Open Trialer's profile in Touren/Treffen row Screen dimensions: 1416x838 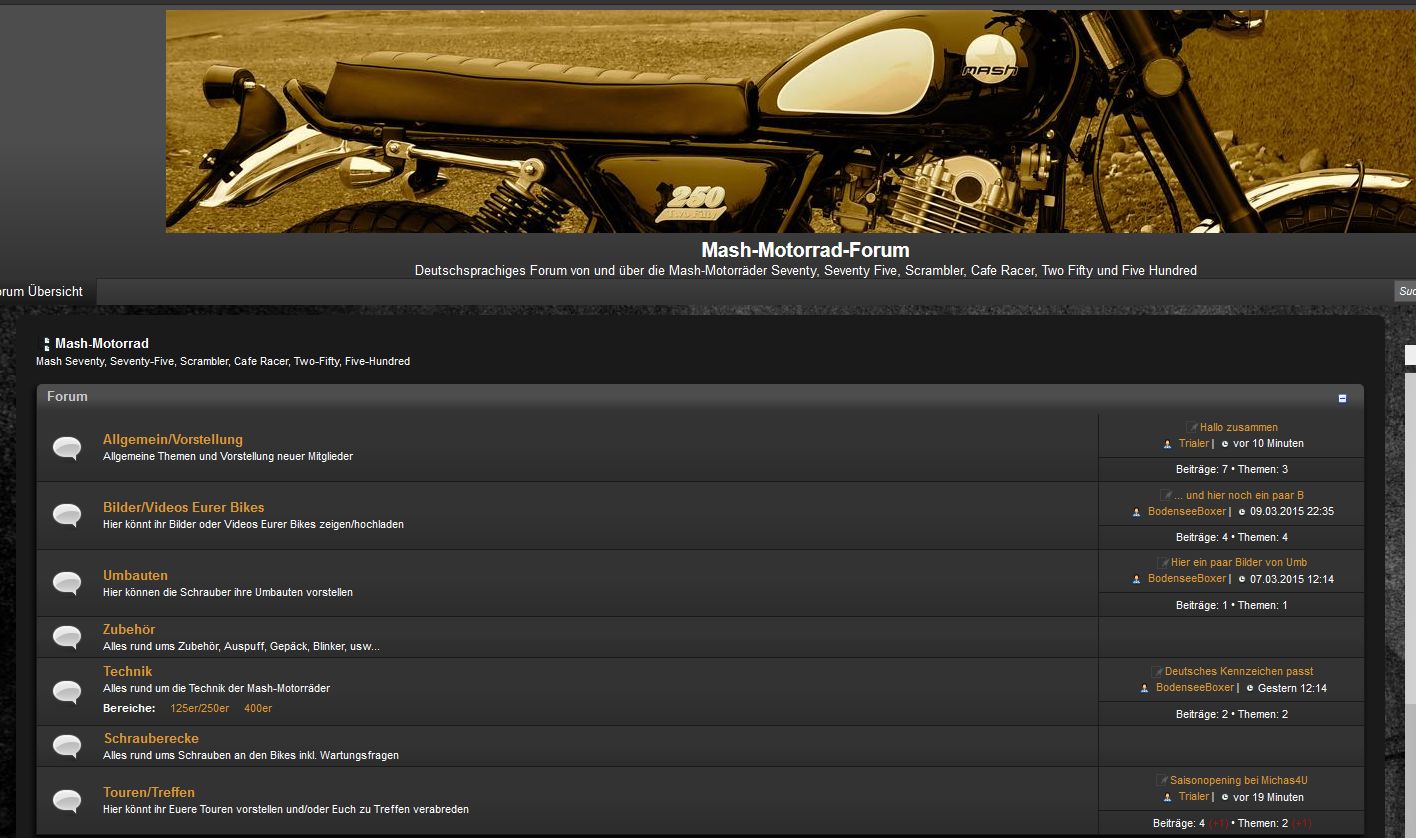tap(1194, 796)
